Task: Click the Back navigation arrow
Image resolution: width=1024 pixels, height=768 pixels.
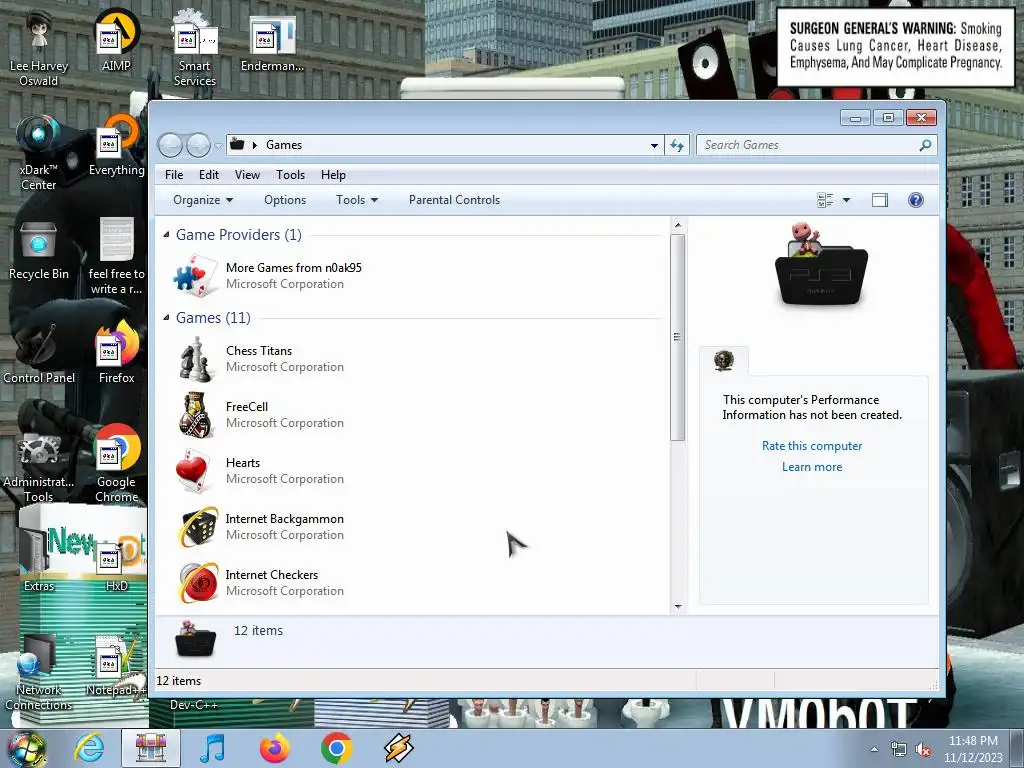Action: (170, 145)
